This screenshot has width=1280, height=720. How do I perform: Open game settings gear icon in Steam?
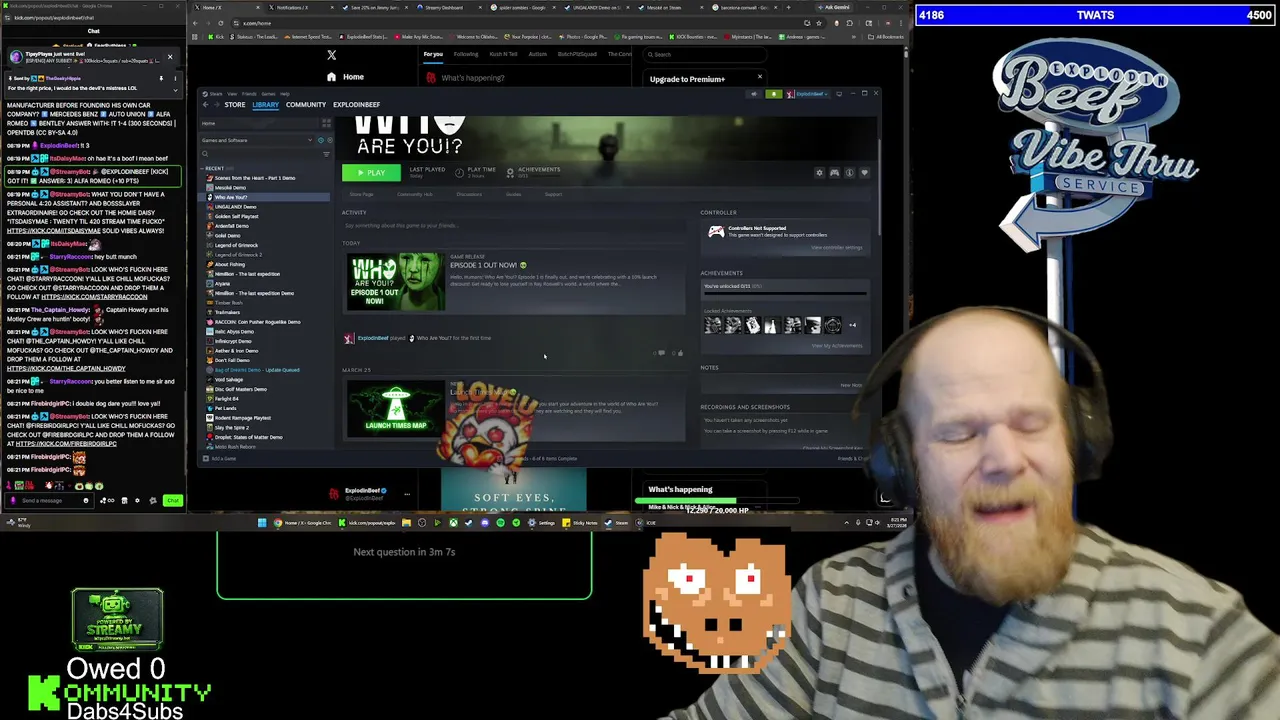point(819,173)
